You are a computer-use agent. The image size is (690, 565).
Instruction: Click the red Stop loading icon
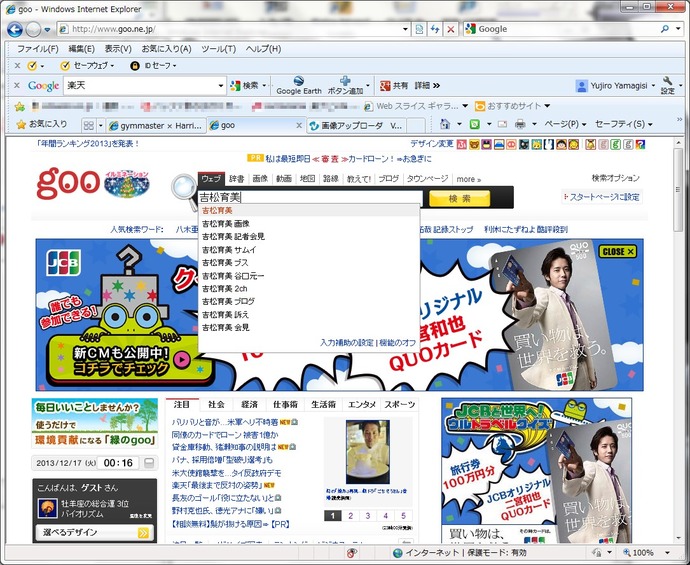click(x=451, y=29)
